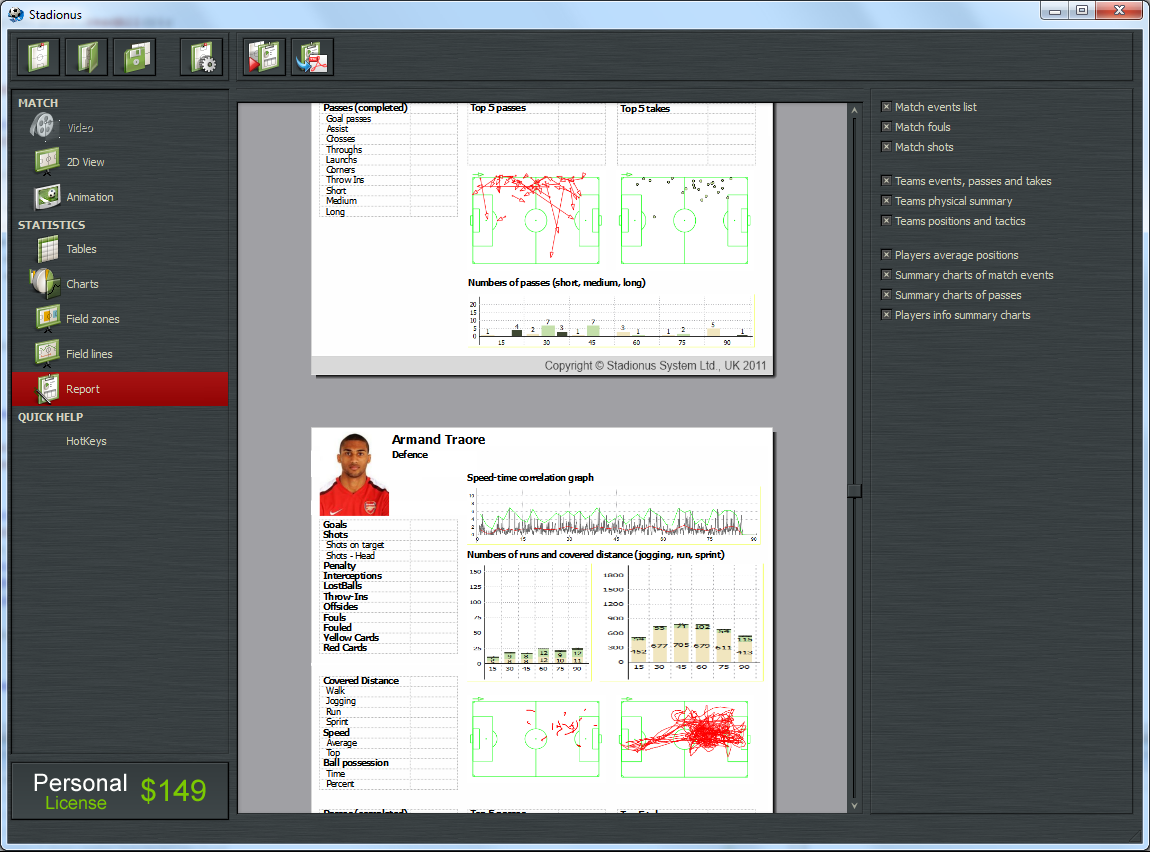Screen dimensions: 1150x852
Task: Close the Stadionus window
Action: point(1119,10)
